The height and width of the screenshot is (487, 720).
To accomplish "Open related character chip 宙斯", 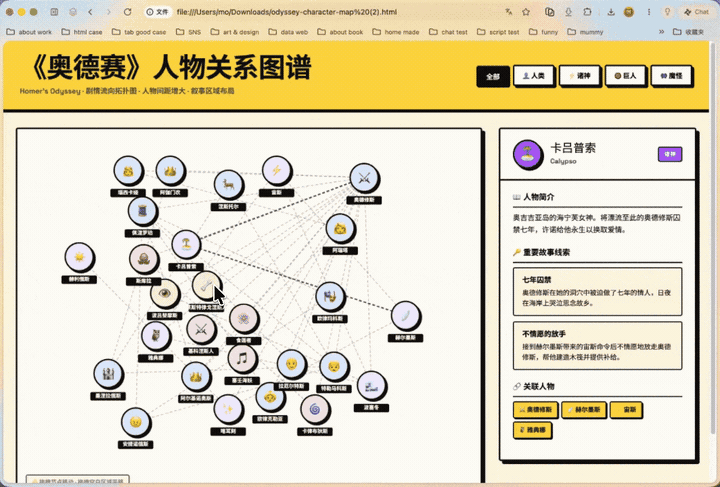I will 626,409.
